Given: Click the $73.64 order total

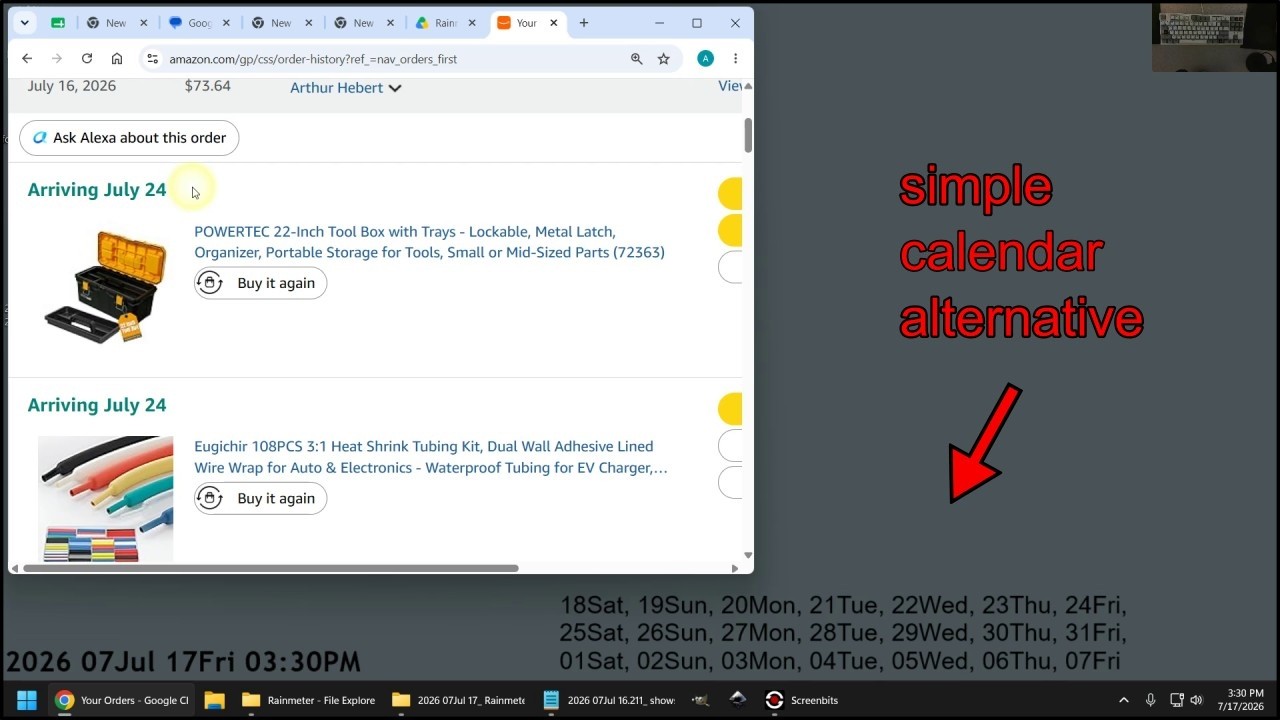Looking at the screenshot, I should (x=208, y=86).
